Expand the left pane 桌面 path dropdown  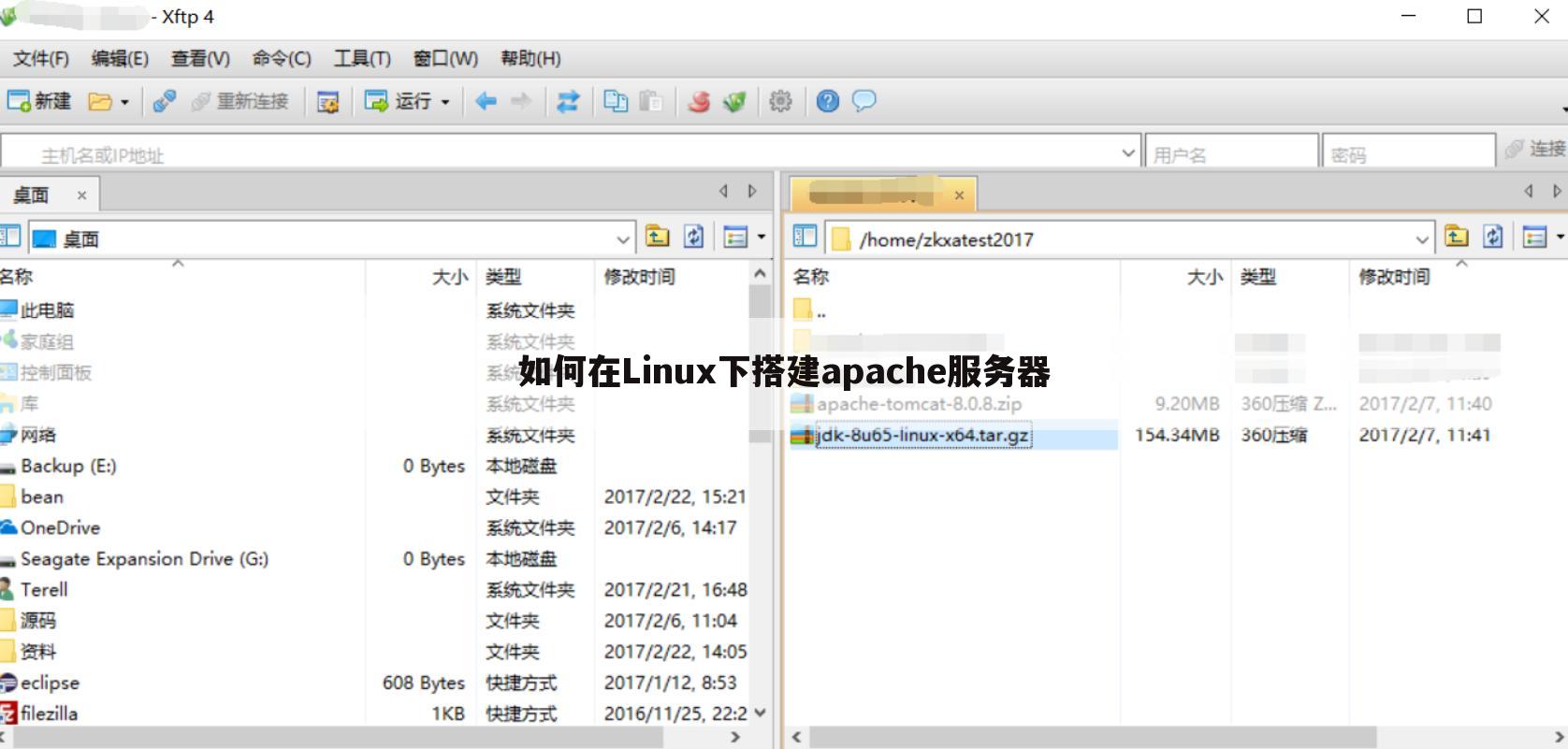623,239
